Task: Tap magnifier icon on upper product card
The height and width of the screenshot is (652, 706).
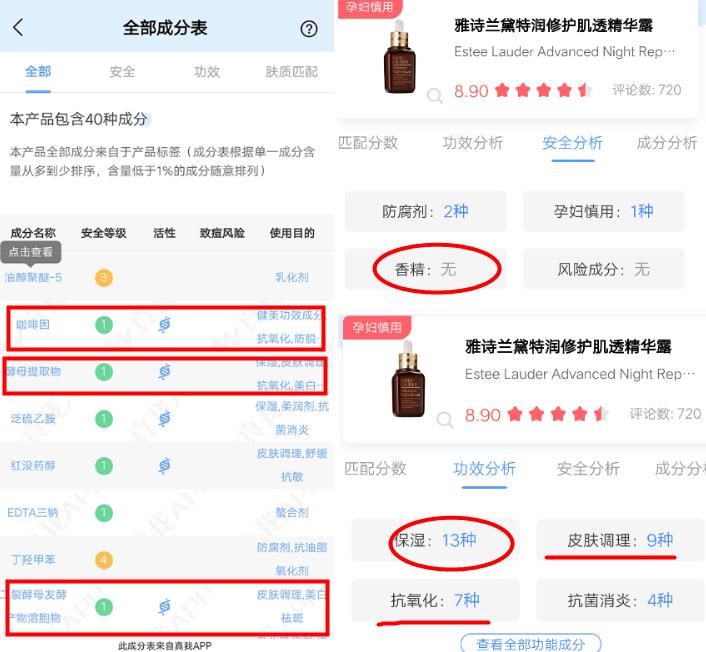Action: (x=434, y=95)
